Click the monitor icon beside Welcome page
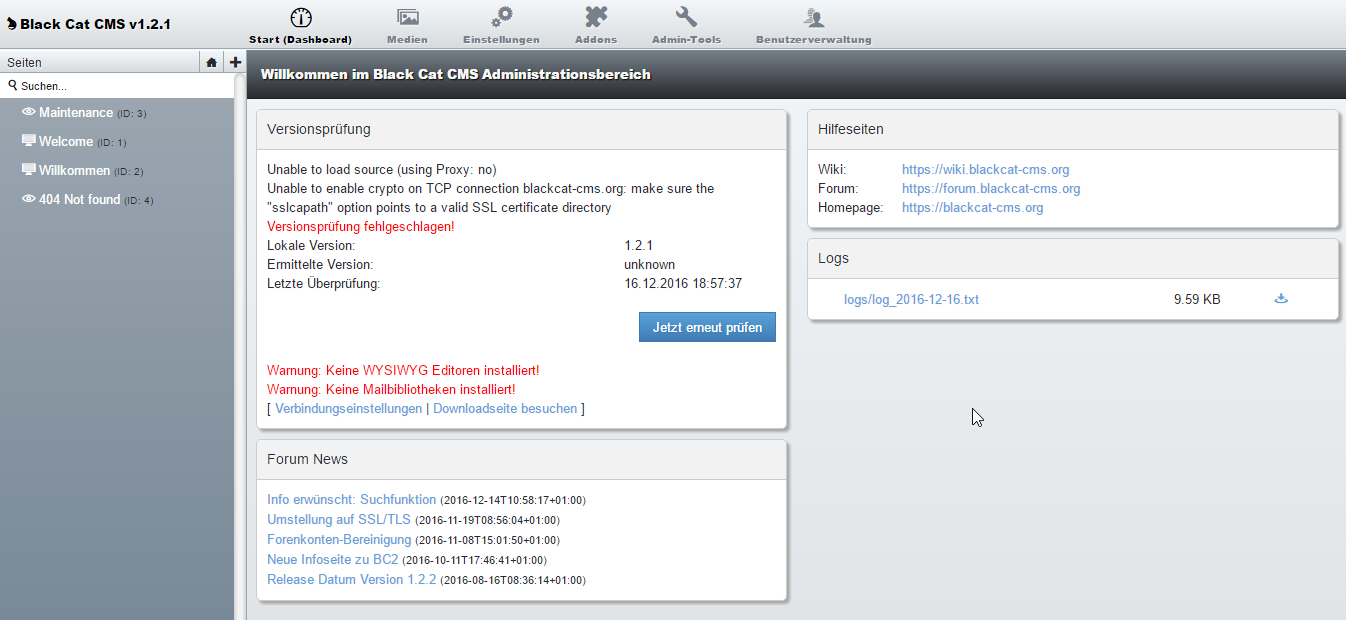 (x=29, y=141)
